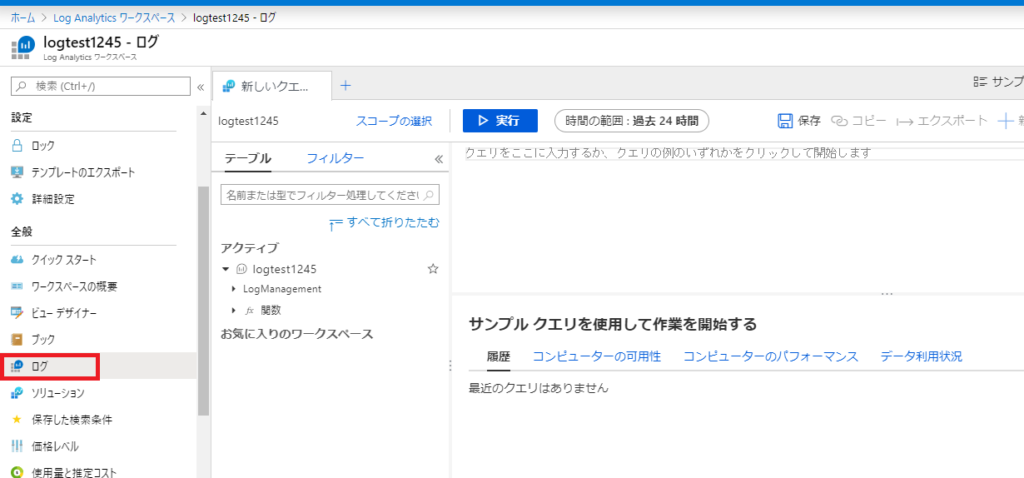
Task: Click the ソリューション puzzle icon
Action: [x=18, y=393]
